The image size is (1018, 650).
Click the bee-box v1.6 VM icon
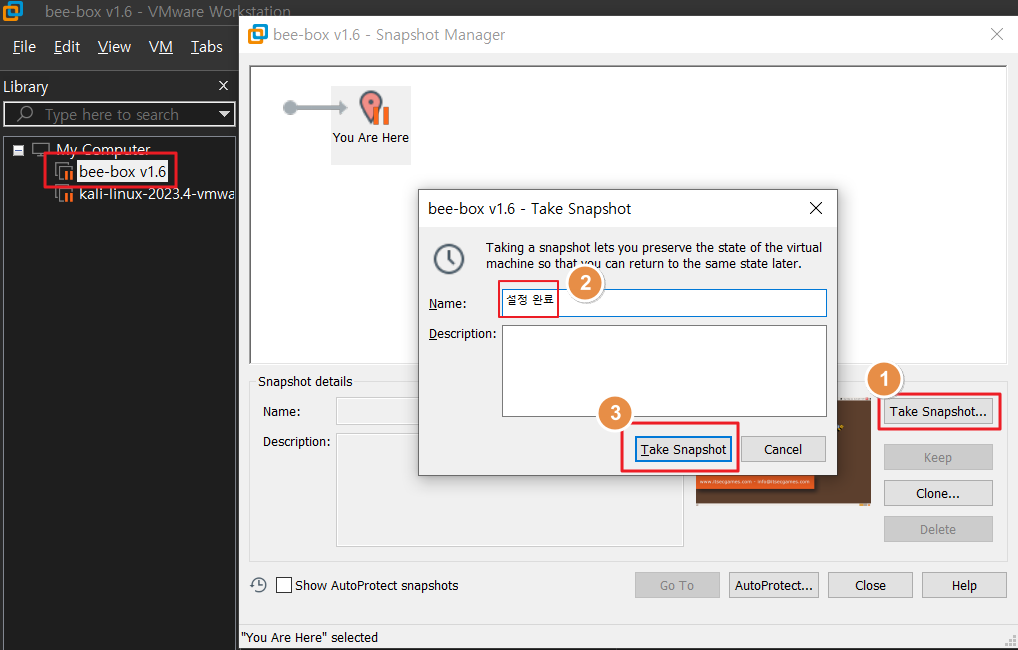[64, 172]
